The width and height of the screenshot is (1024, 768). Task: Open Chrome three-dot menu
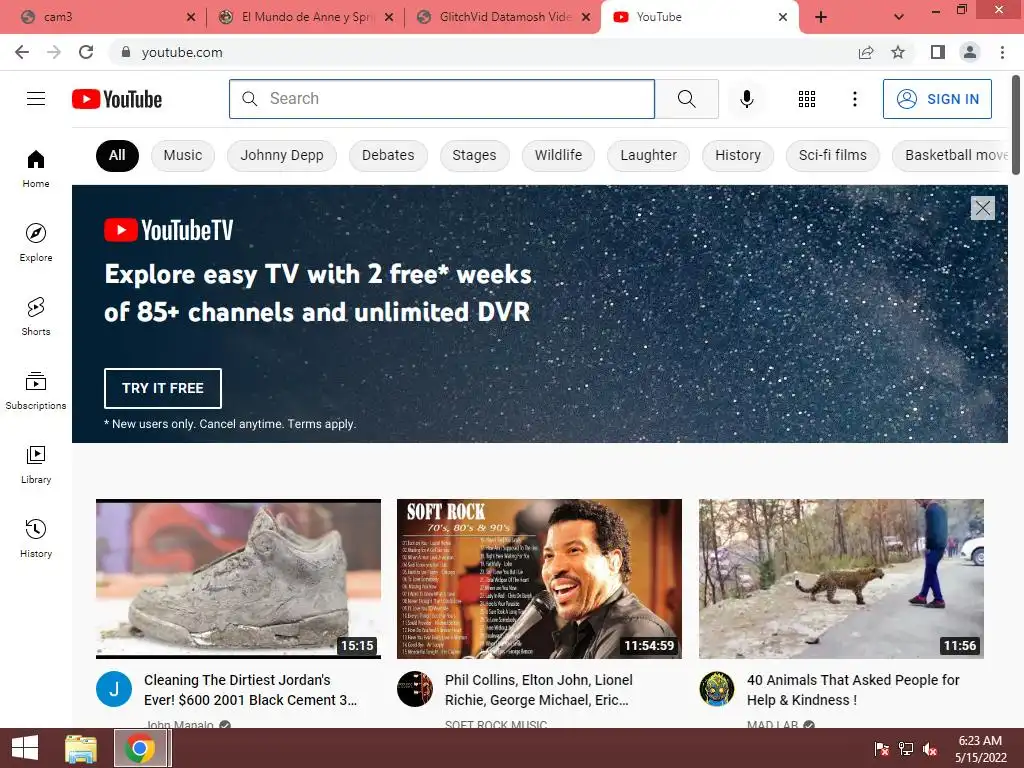[x=1002, y=52]
